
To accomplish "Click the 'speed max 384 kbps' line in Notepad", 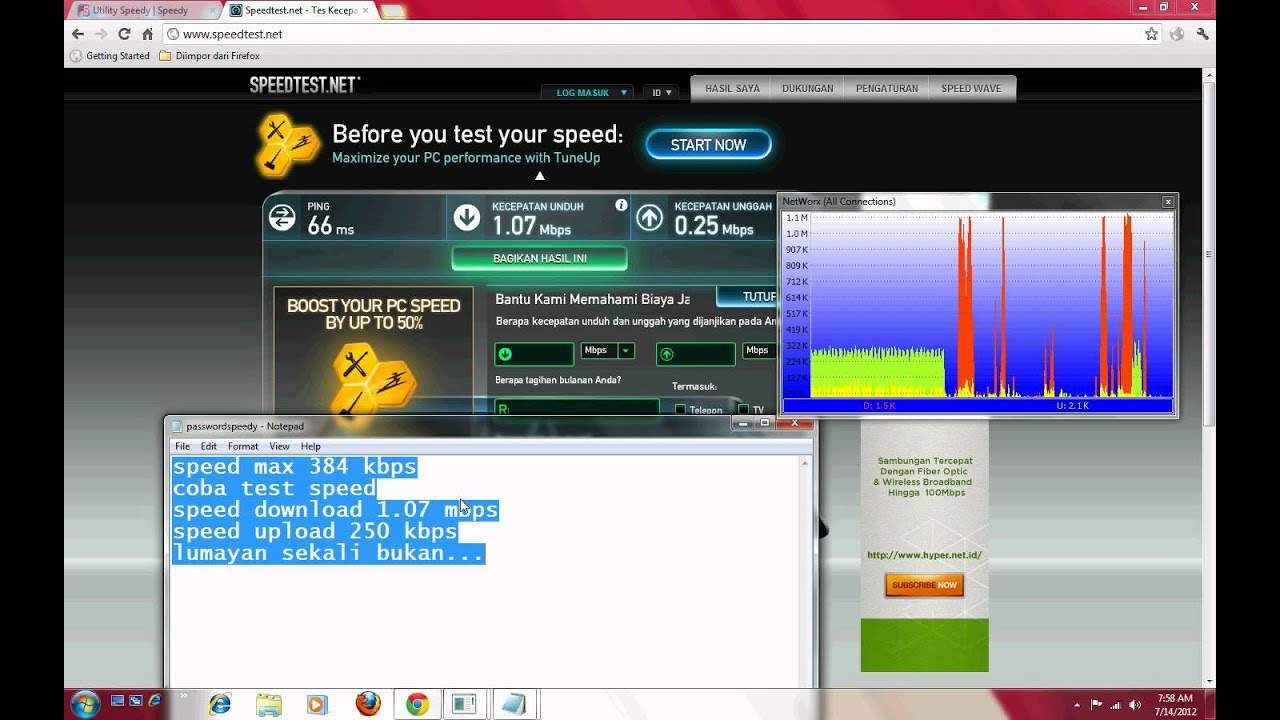I will point(294,467).
